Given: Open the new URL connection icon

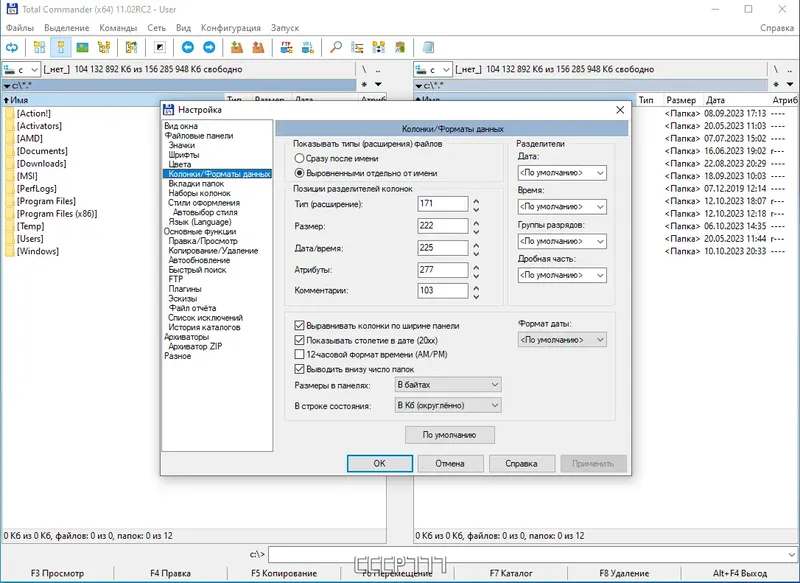Looking at the screenshot, I should pyautogui.click(x=308, y=48).
